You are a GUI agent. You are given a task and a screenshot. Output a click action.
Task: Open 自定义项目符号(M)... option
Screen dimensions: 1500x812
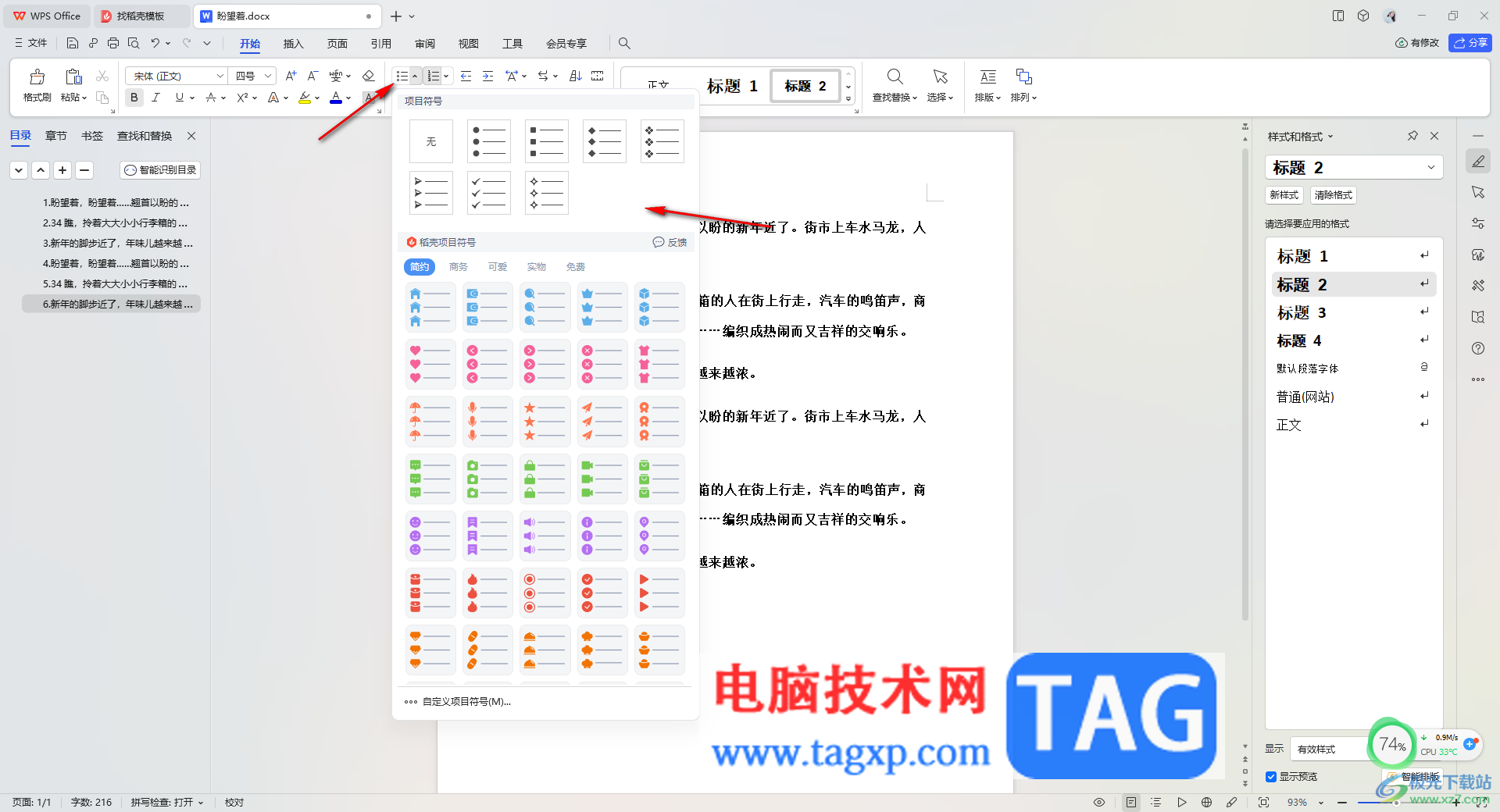458,702
